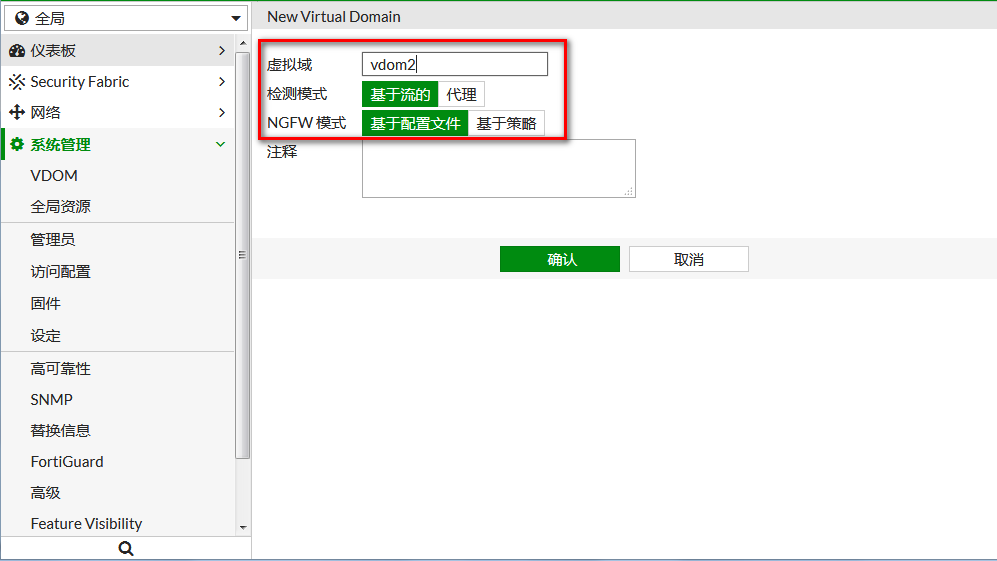The image size is (997, 561).
Task: Open 替换信息 in the sidebar
Action: coord(60,431)
